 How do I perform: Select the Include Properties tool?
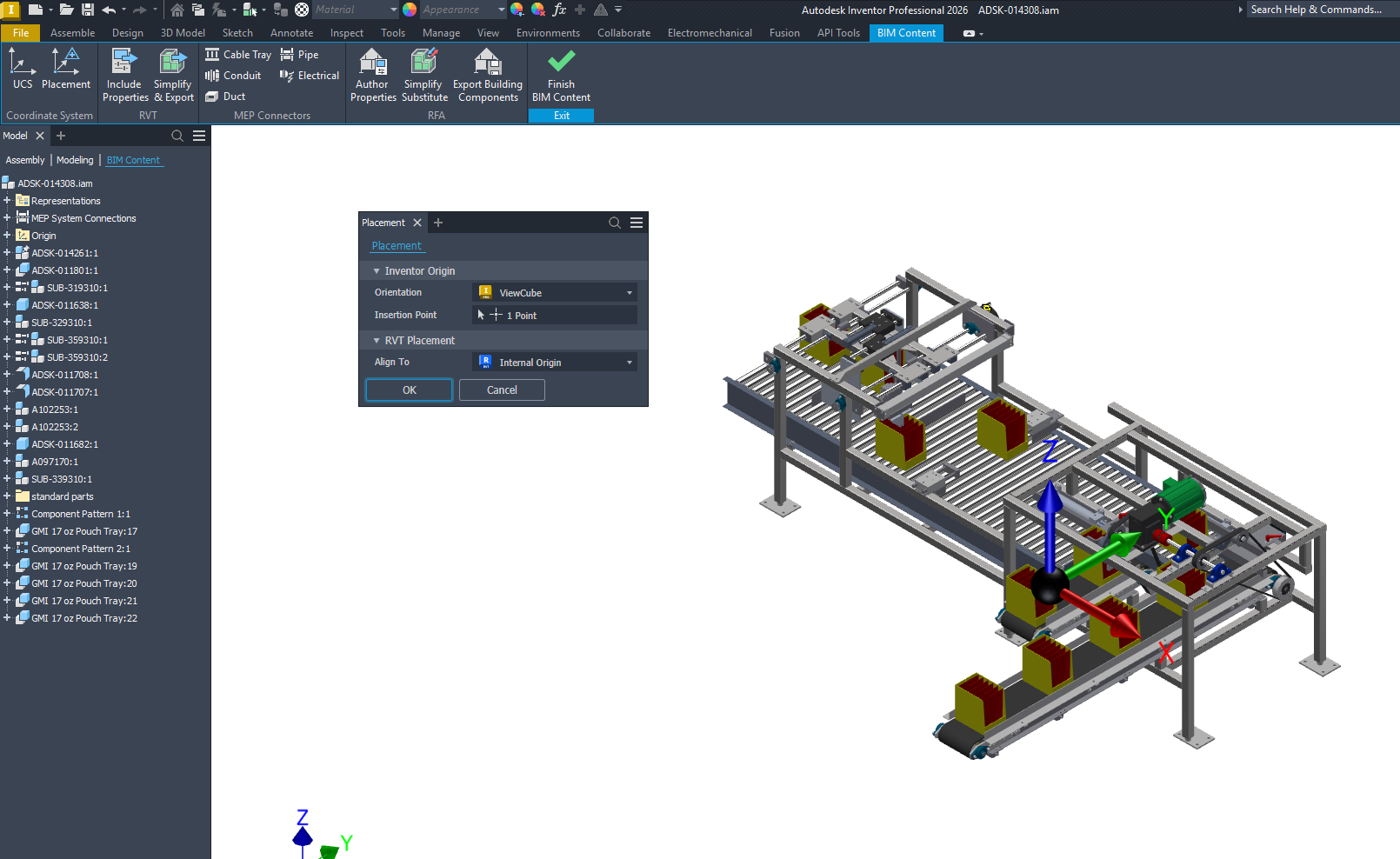125,75
